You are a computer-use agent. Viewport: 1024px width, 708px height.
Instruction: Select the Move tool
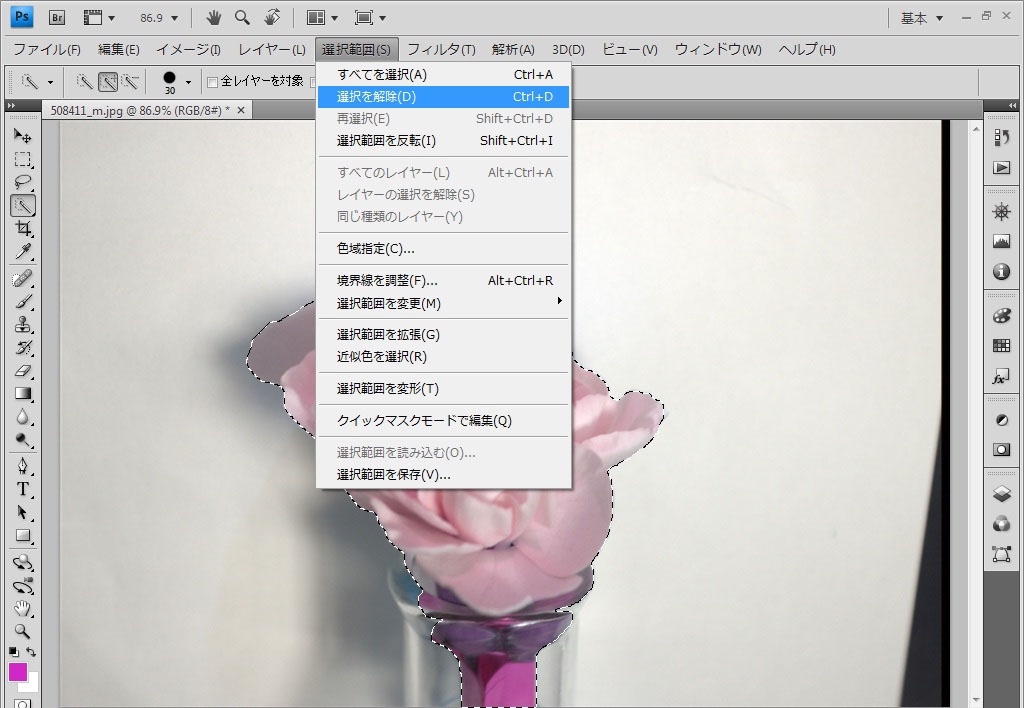pos(22,136)
